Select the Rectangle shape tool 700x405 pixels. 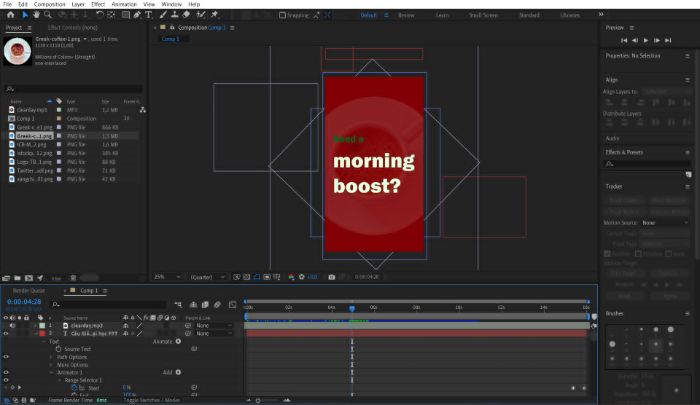pyautogui.click(x=126, y=15)
